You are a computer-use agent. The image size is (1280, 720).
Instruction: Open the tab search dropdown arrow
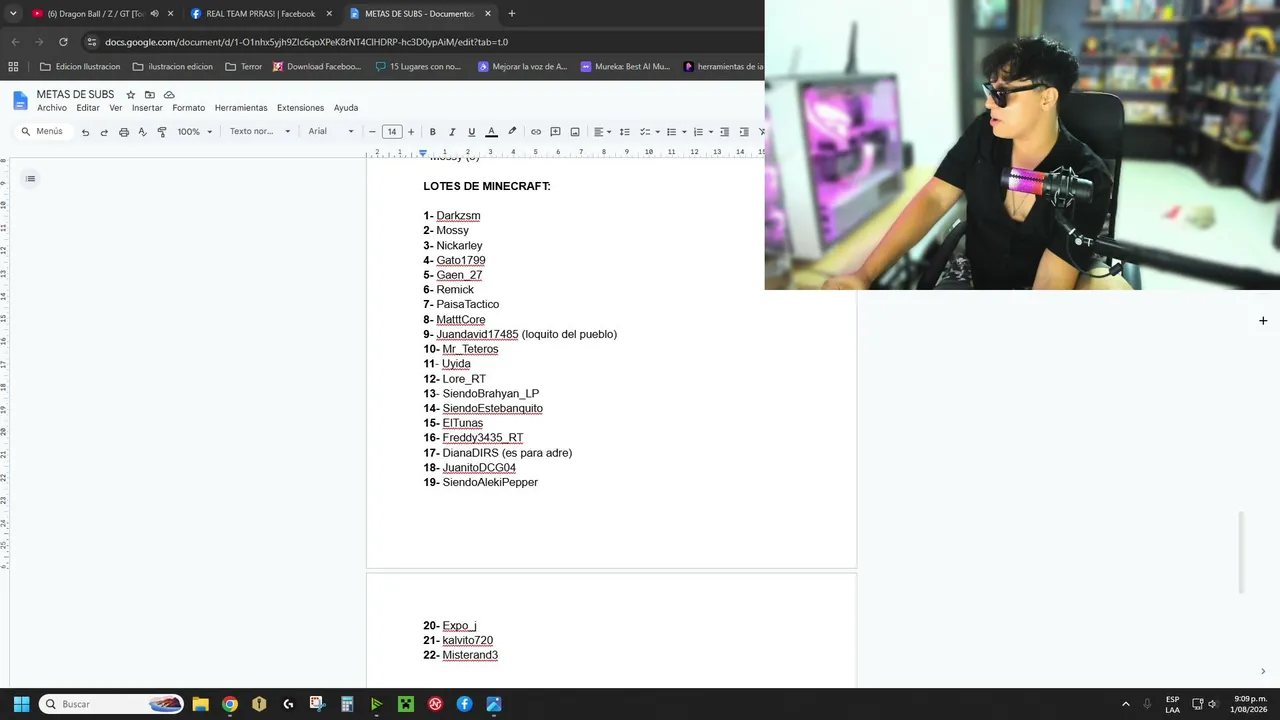tap(13, 14)
